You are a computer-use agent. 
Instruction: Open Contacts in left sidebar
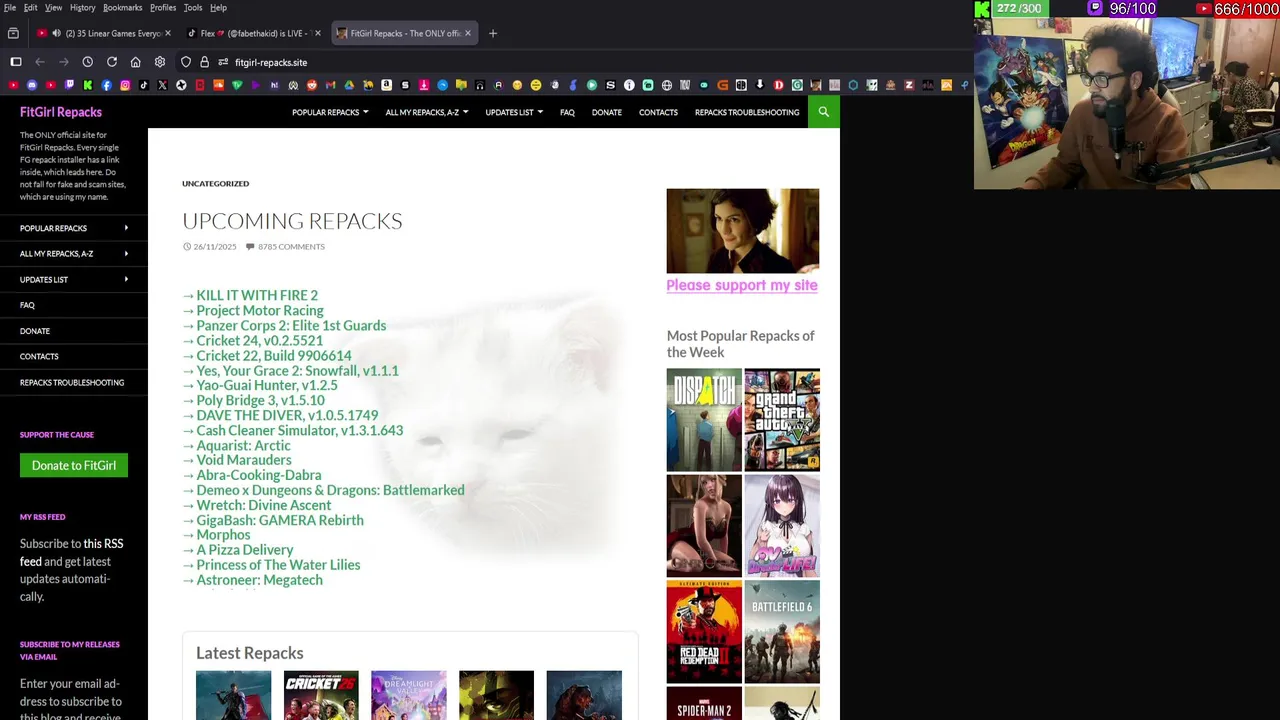[x=39, y=356]
